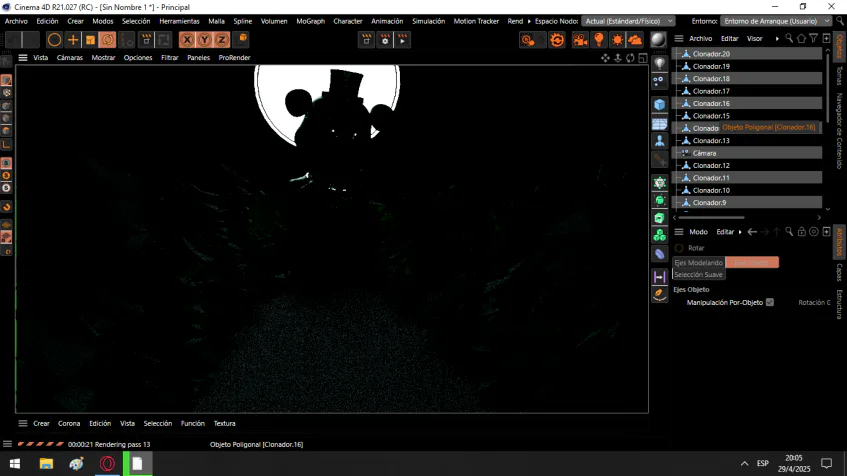
Task: Open viewport Cámaras menu
Action: click(x=70, y=58)
